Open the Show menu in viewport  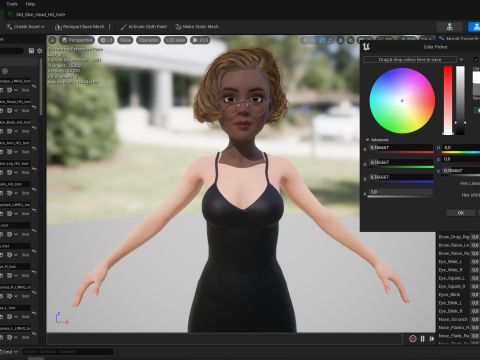125,40
